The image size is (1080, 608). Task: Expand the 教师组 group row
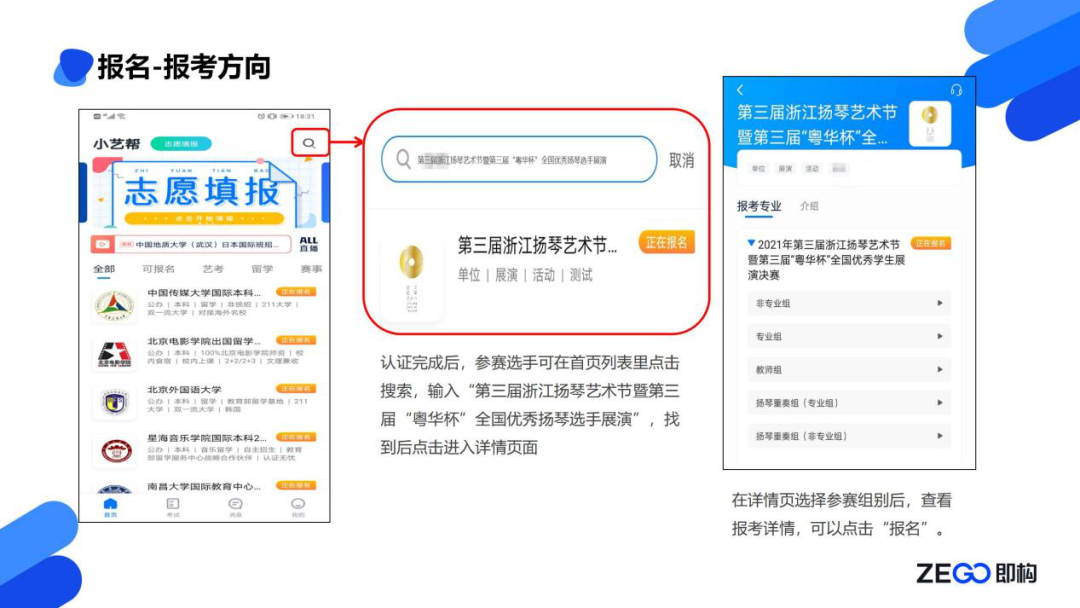click(x=849, y=370)
